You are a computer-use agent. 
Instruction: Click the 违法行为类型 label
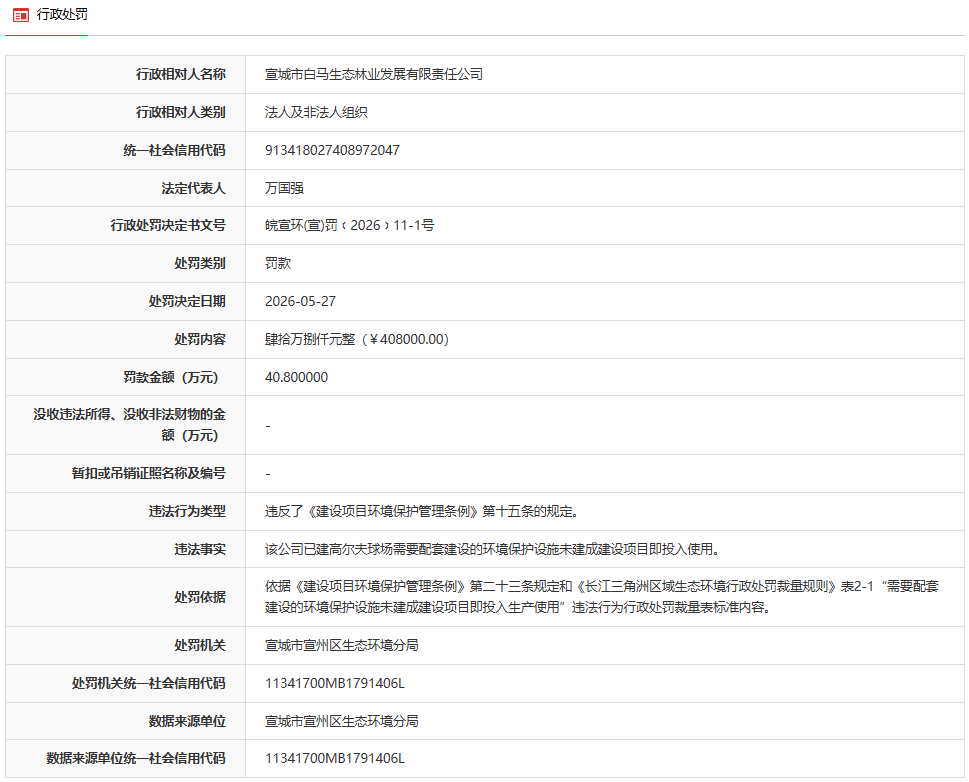point(187,511)
